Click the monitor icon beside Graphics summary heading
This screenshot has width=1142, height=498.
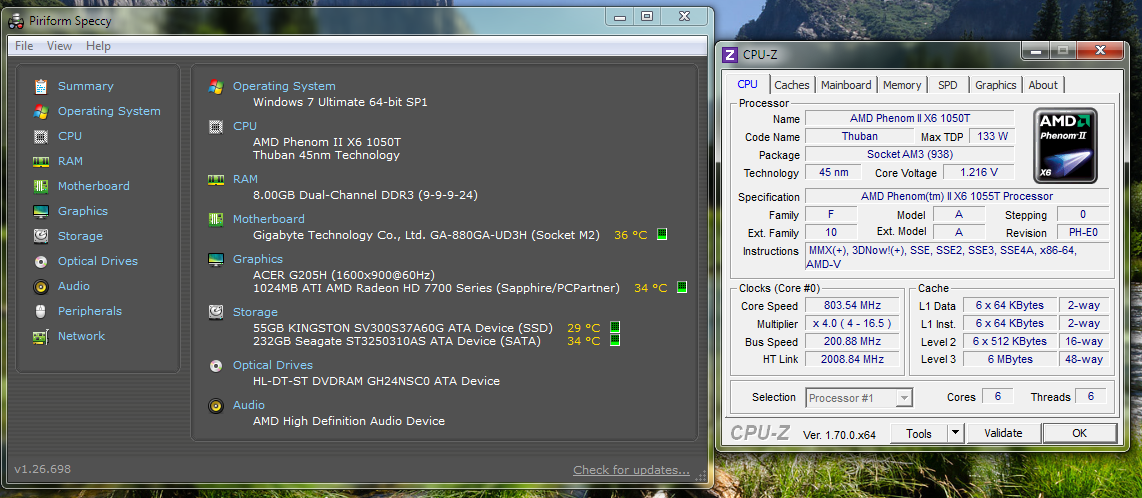tap(216, 259)
